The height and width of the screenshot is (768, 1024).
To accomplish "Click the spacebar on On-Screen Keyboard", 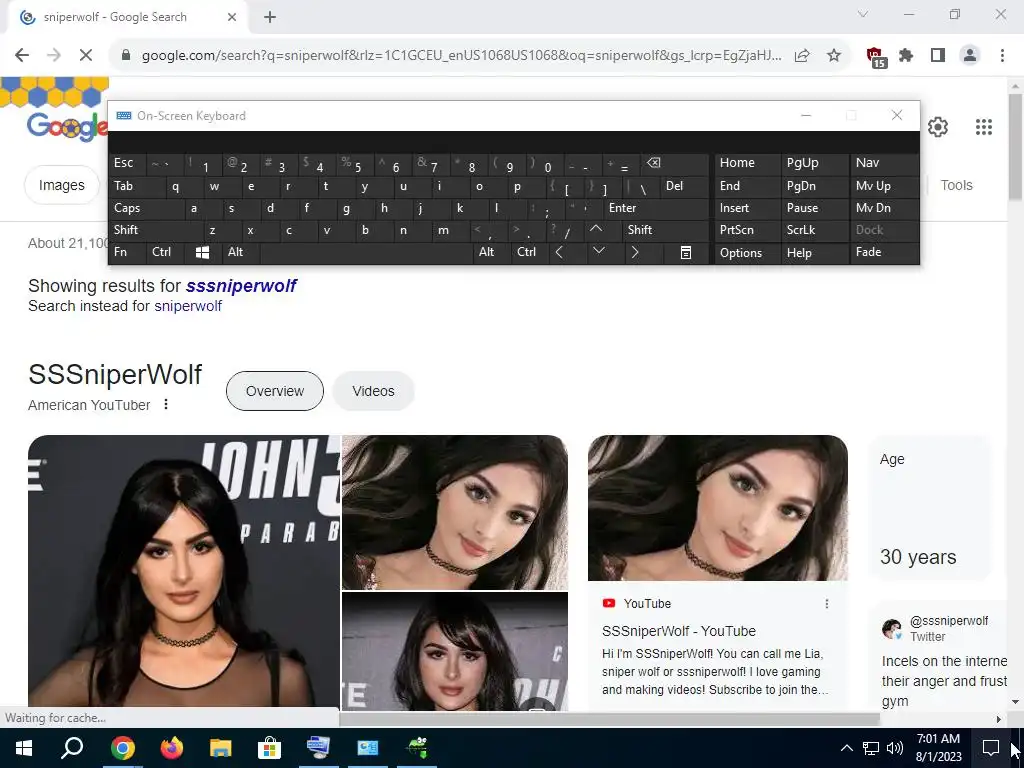I will (x=368, y=252).
